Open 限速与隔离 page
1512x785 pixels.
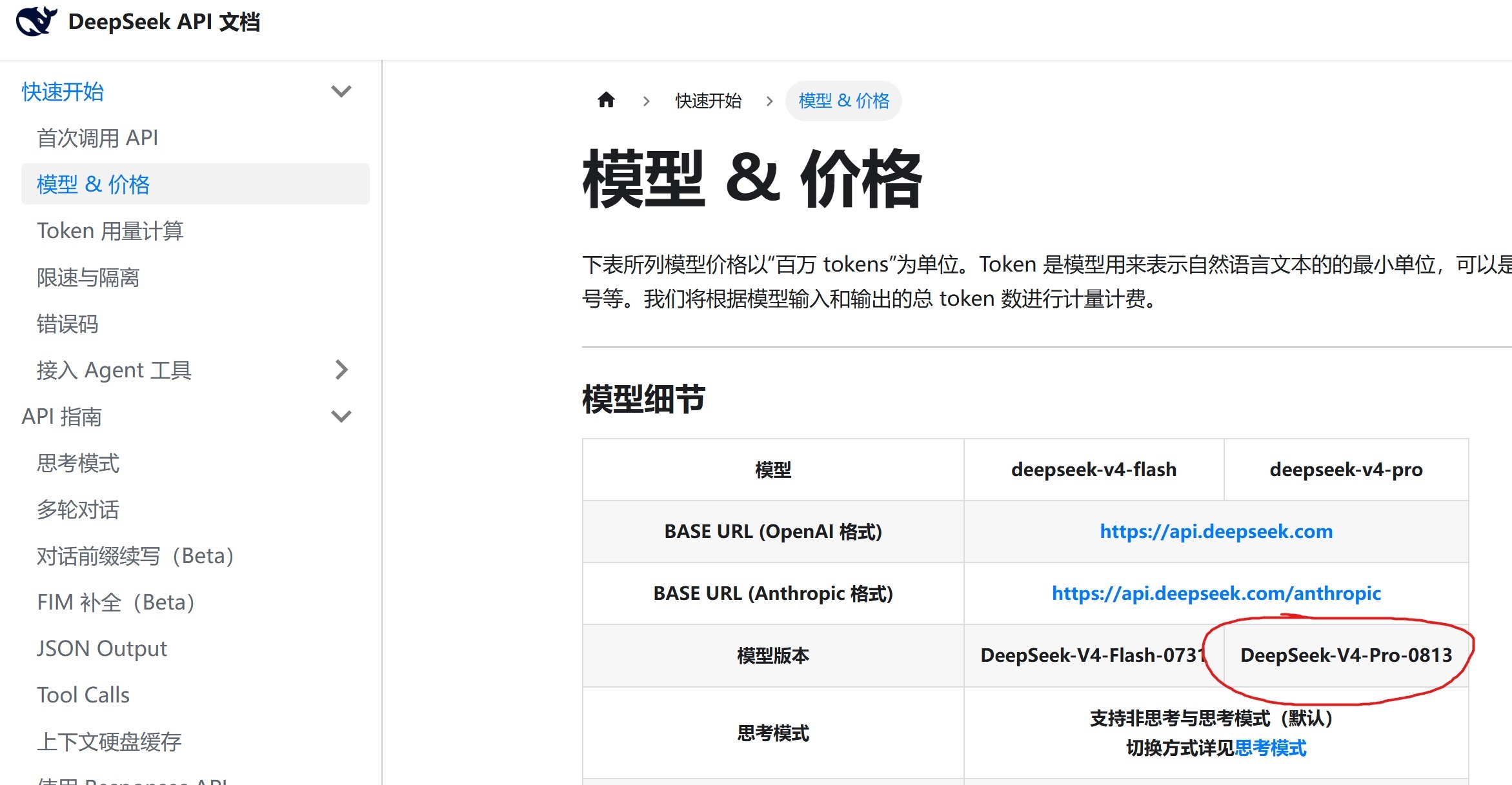tap(88, 277)
